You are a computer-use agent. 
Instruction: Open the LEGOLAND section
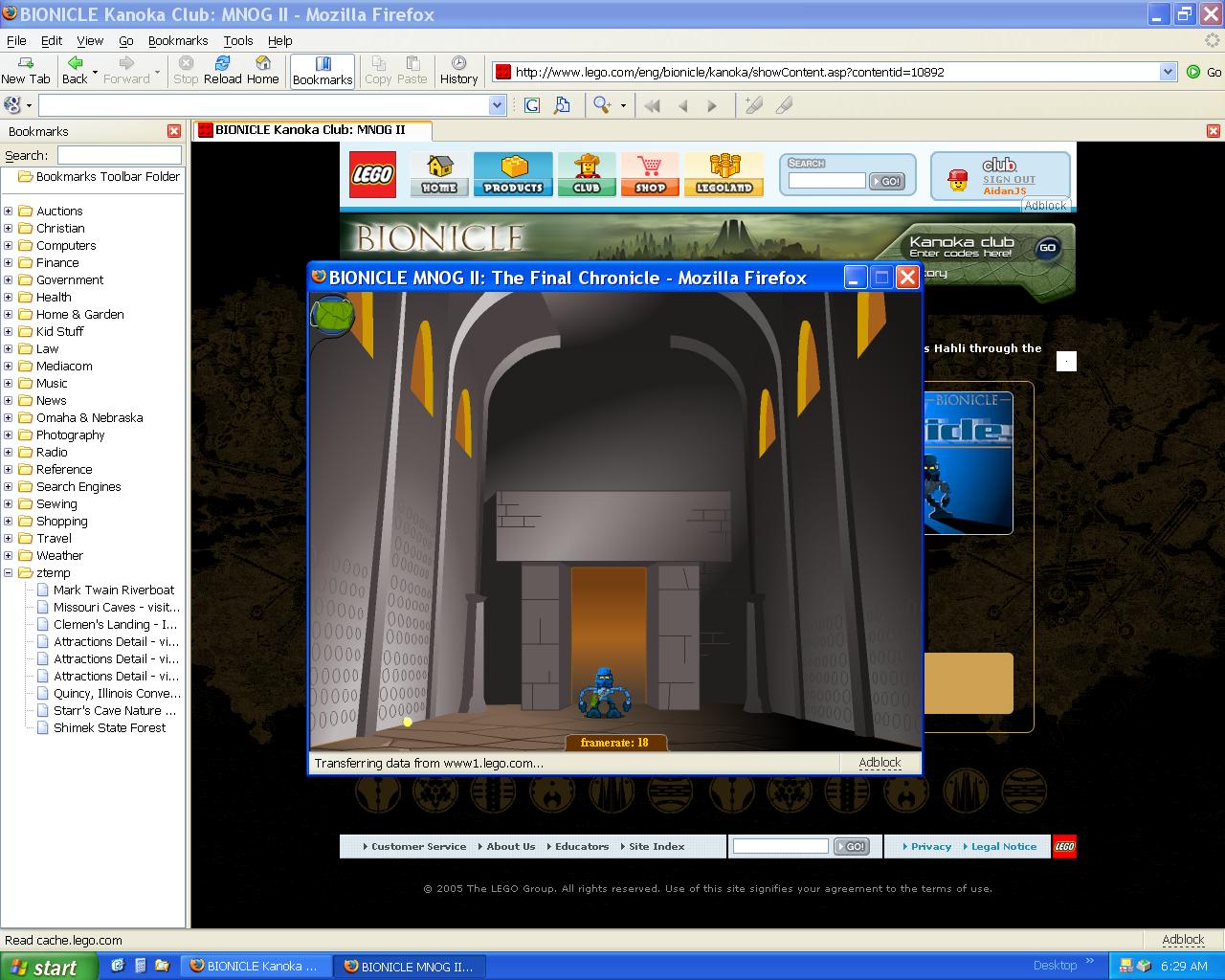[724, 175]
